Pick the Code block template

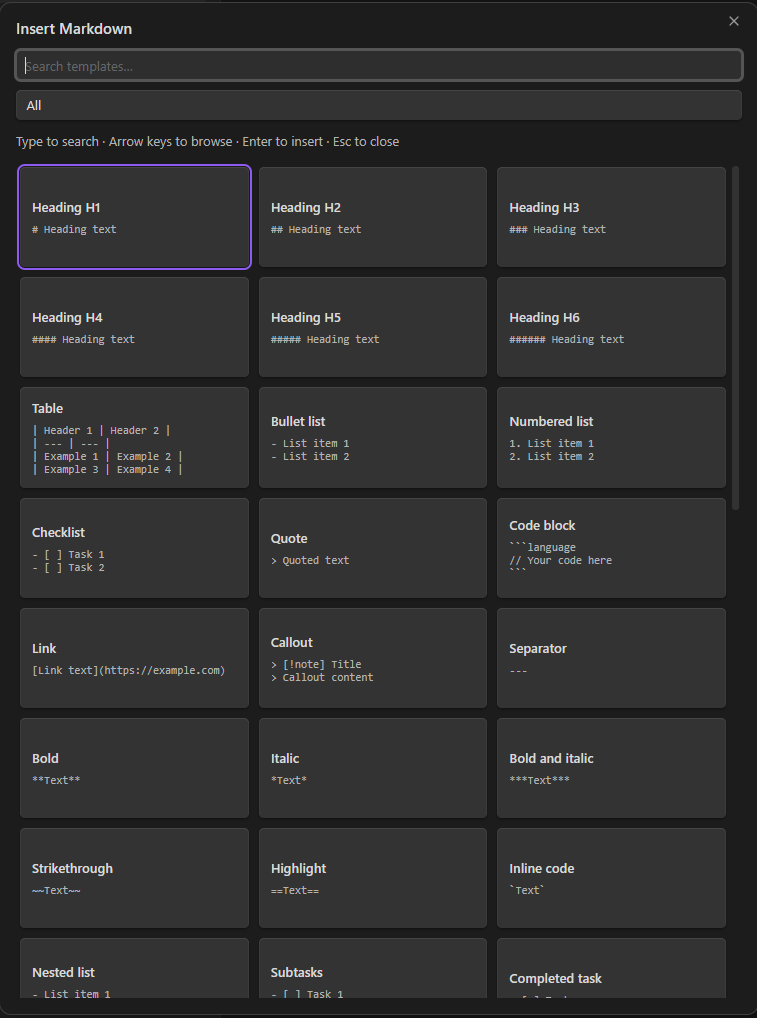tap(611, 548)
